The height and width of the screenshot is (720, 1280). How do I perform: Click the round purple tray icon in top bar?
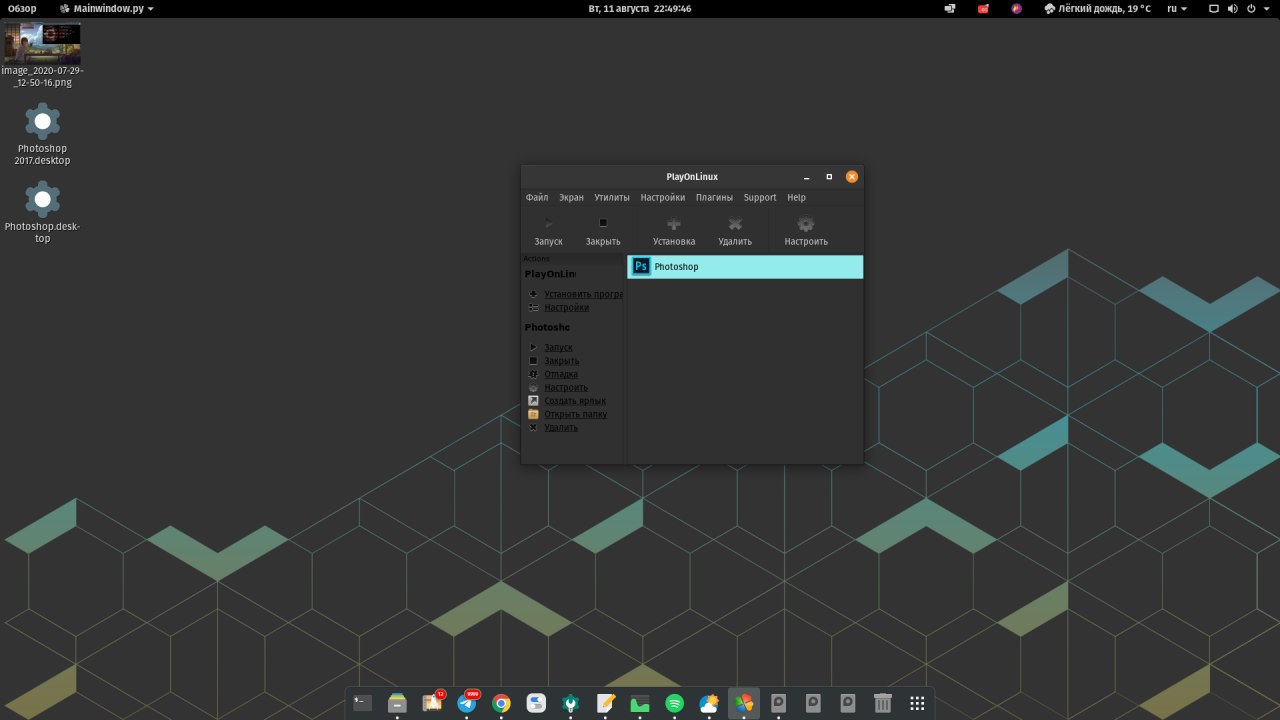pos(1017,8)
